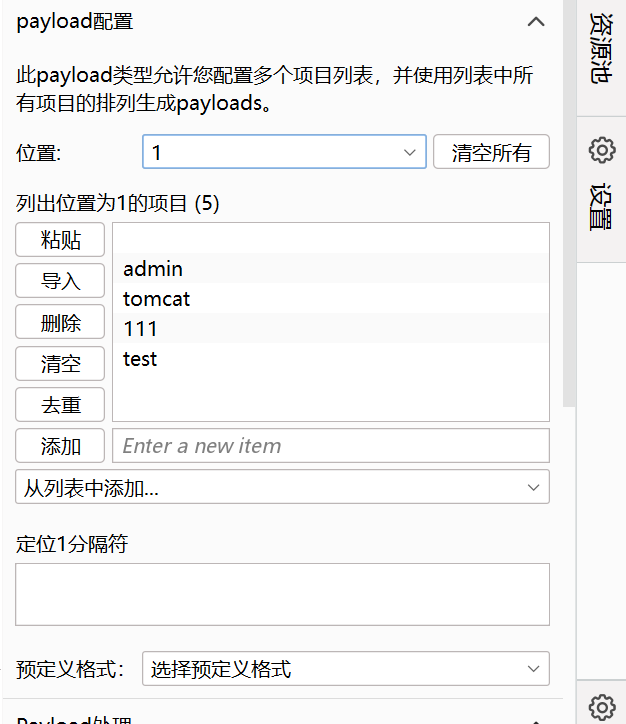
Task: Click the 添加 button
Action: (x=60, y=446)
